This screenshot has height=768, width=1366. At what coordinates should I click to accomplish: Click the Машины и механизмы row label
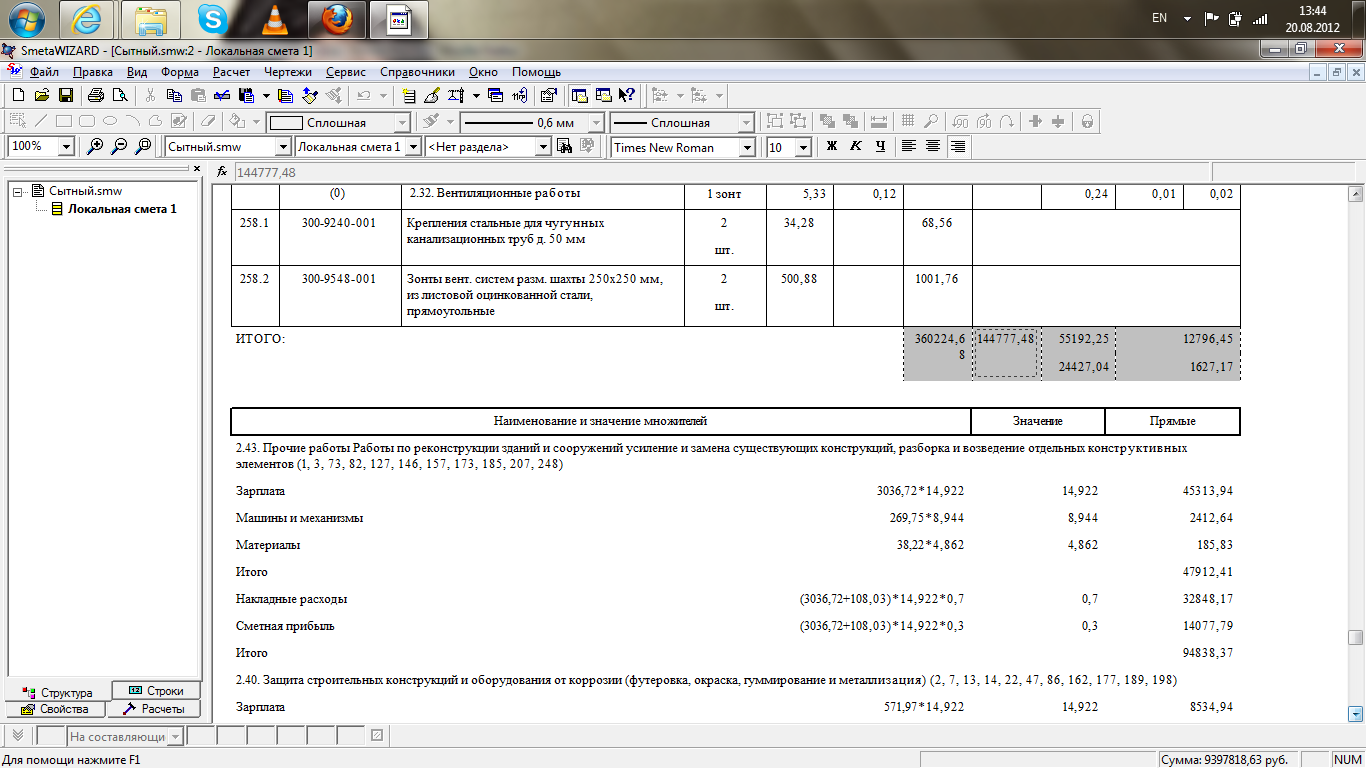299,518
